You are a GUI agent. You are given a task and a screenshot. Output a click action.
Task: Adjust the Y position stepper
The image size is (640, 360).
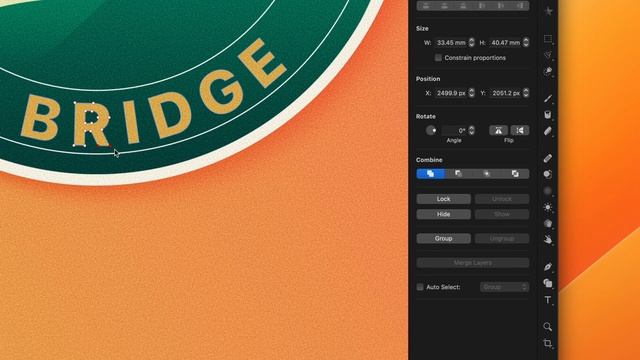pyautogui.click(x=526, y=93)
